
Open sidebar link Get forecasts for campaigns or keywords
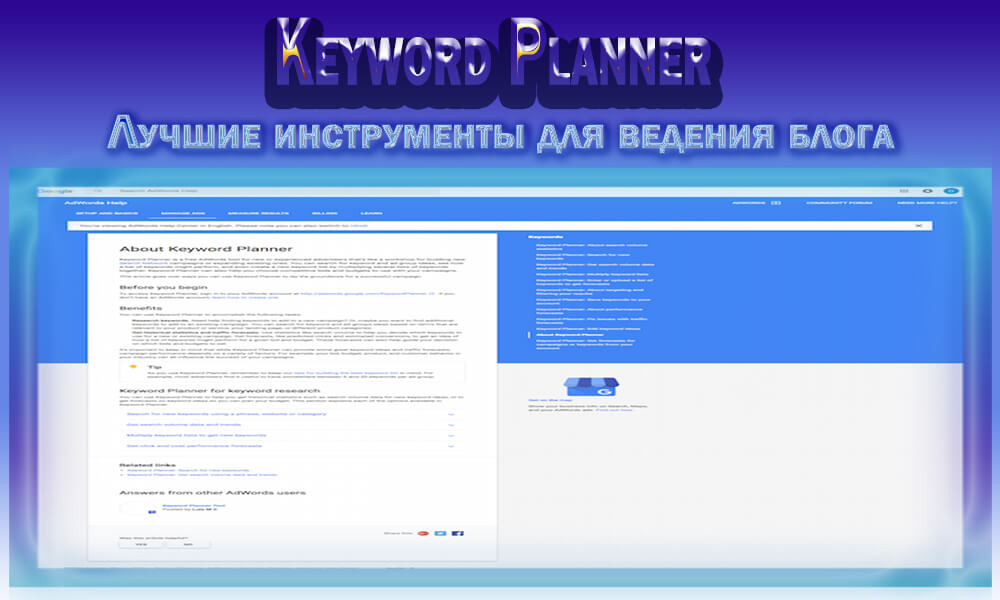pyautogui.click(x=585, y=344)
